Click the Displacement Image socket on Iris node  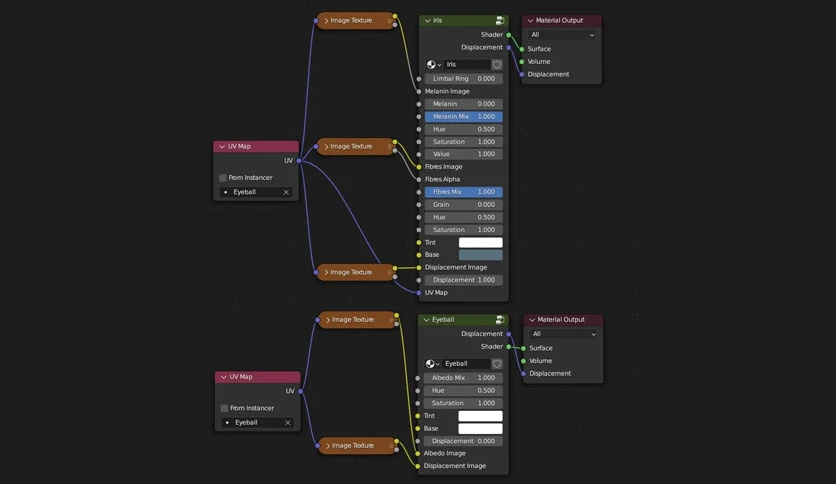click(x=419, y=268)
